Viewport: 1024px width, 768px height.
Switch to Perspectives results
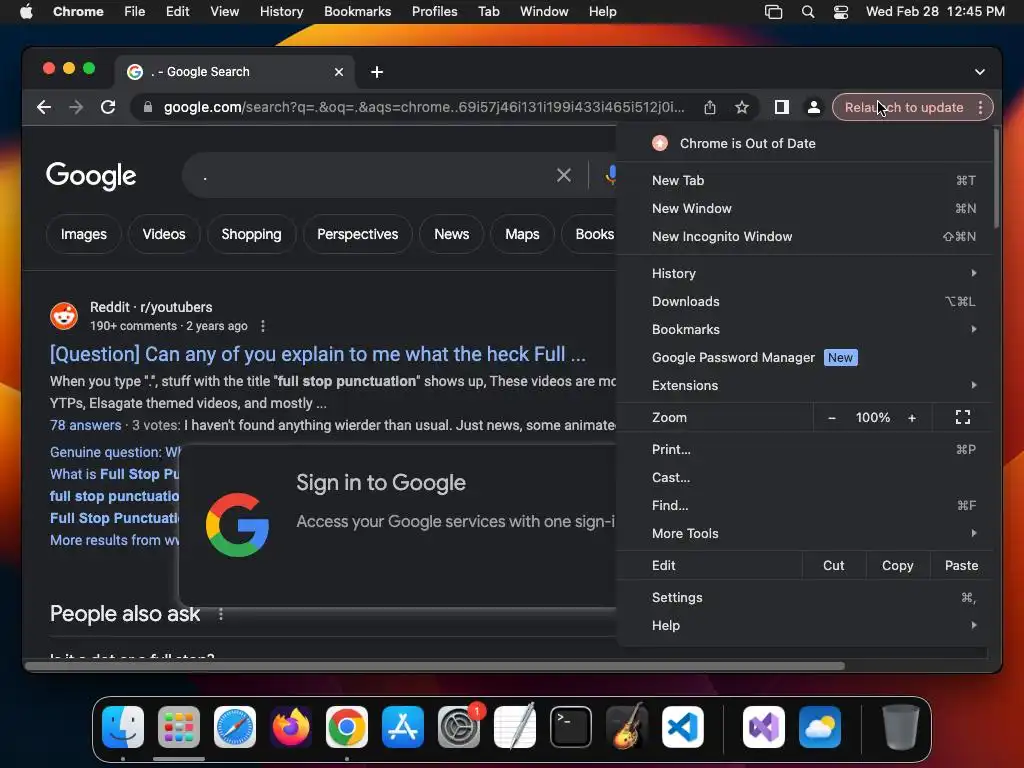358,234
